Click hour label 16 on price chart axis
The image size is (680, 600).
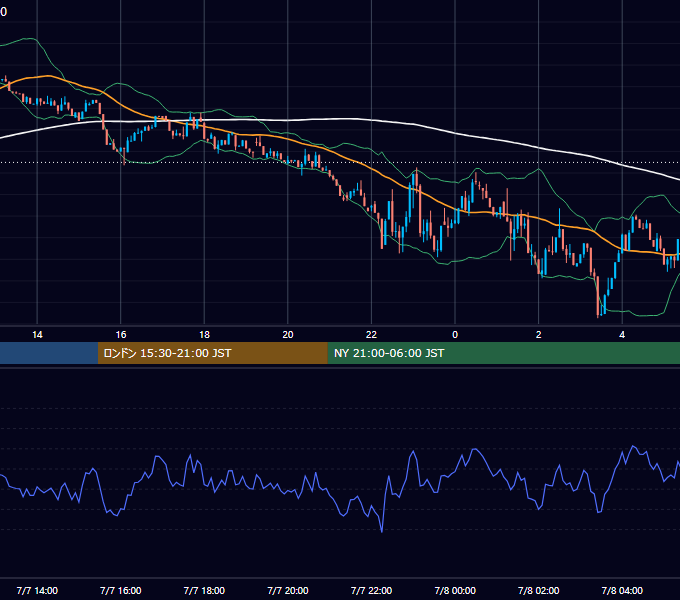click(121, 335)
